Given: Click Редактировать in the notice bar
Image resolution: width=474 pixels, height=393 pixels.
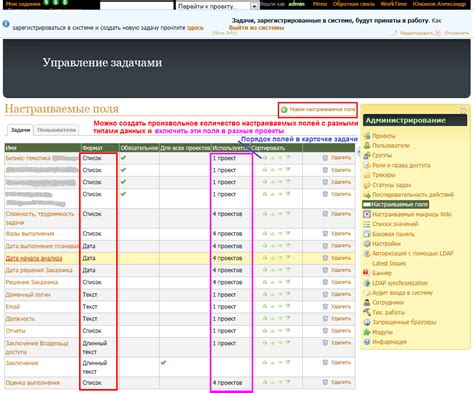Looking at the screenshot, I should coord(416,33).
